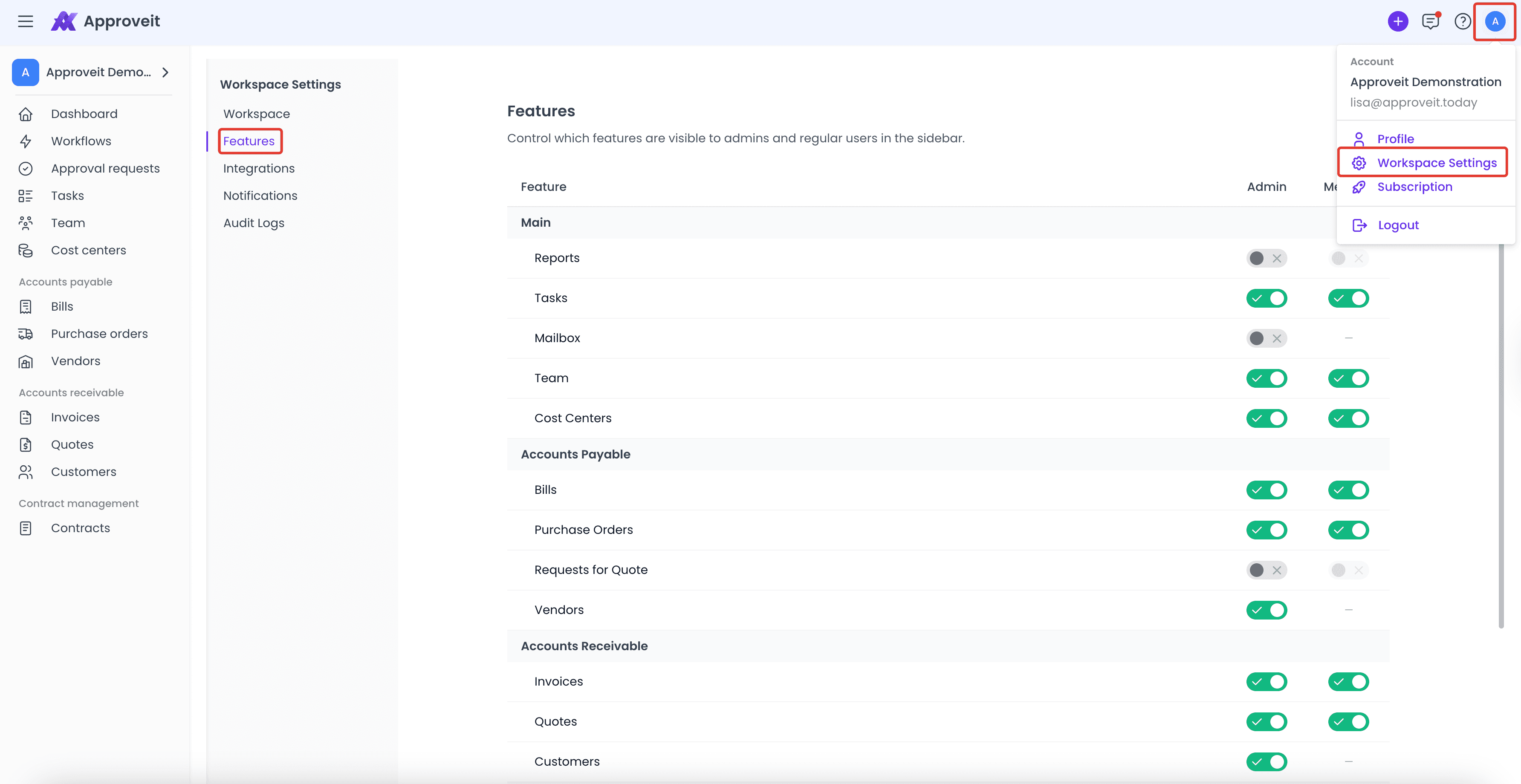
Task: Click the page vertical scrollbar
Action: point(1501,437)
